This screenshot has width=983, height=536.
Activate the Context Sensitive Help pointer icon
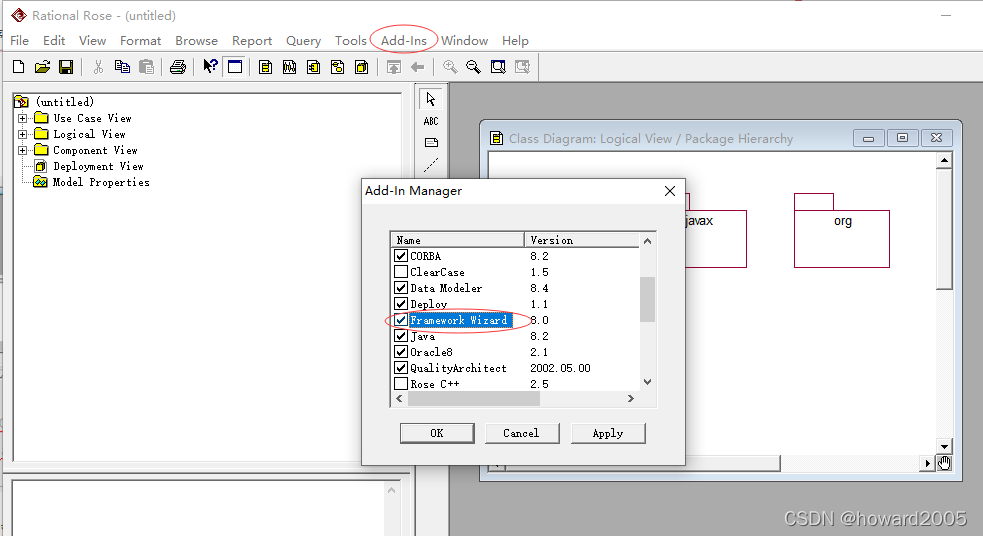click(210, 66)
